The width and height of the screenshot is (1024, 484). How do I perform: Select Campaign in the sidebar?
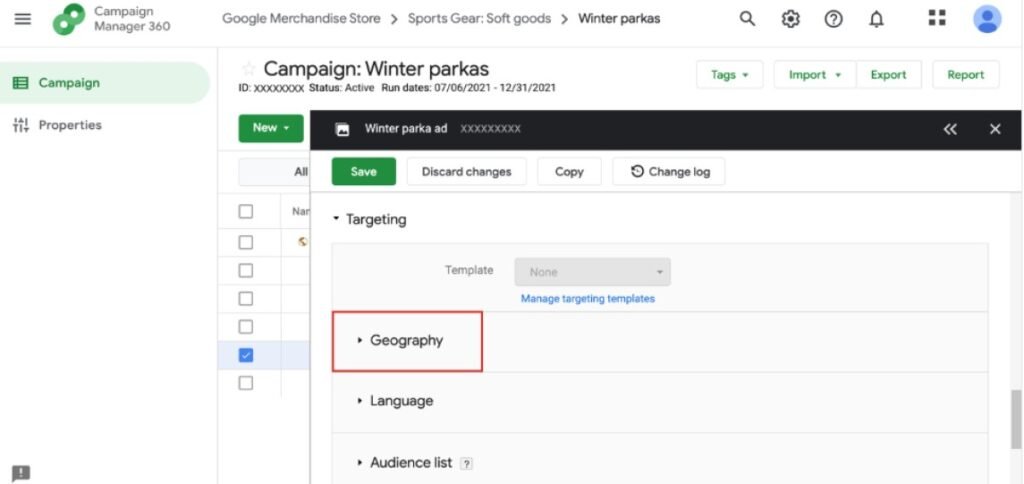(105, 83)
